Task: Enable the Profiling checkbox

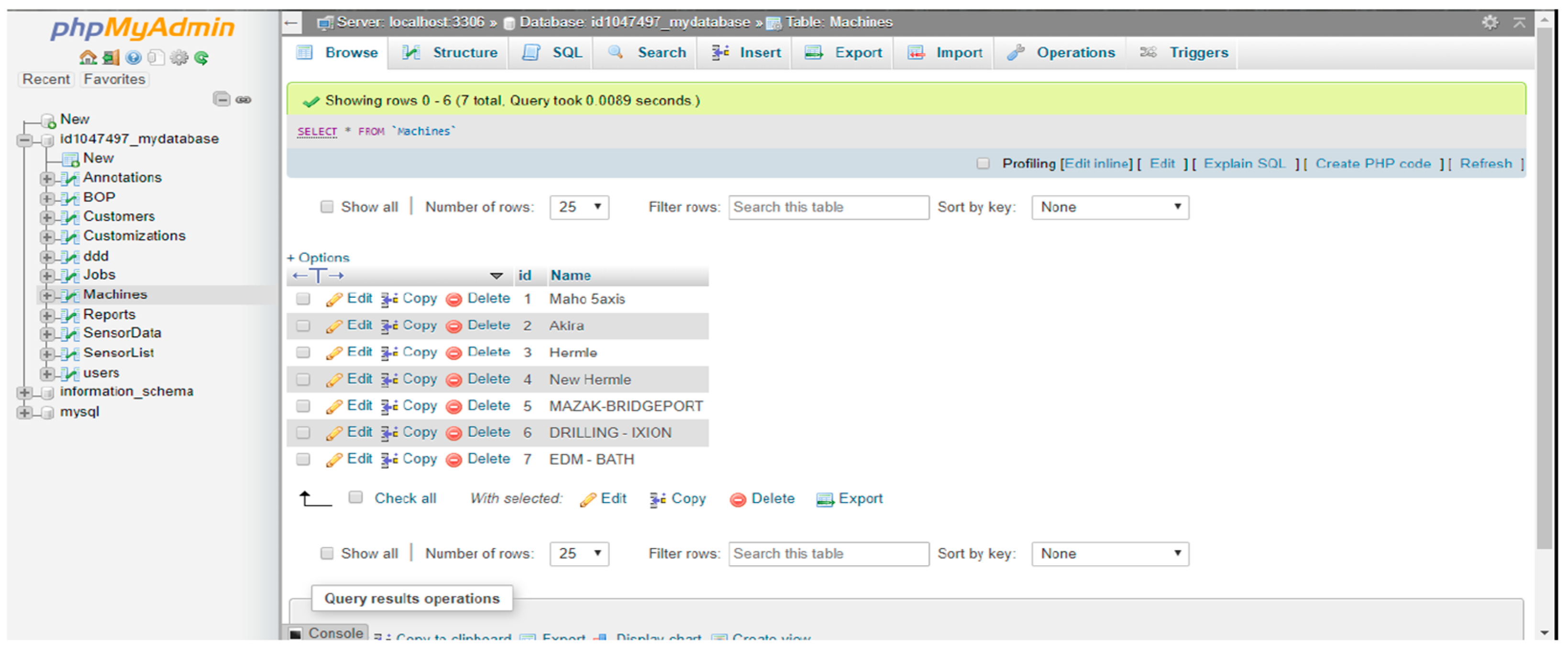Action: click(983, 163)
